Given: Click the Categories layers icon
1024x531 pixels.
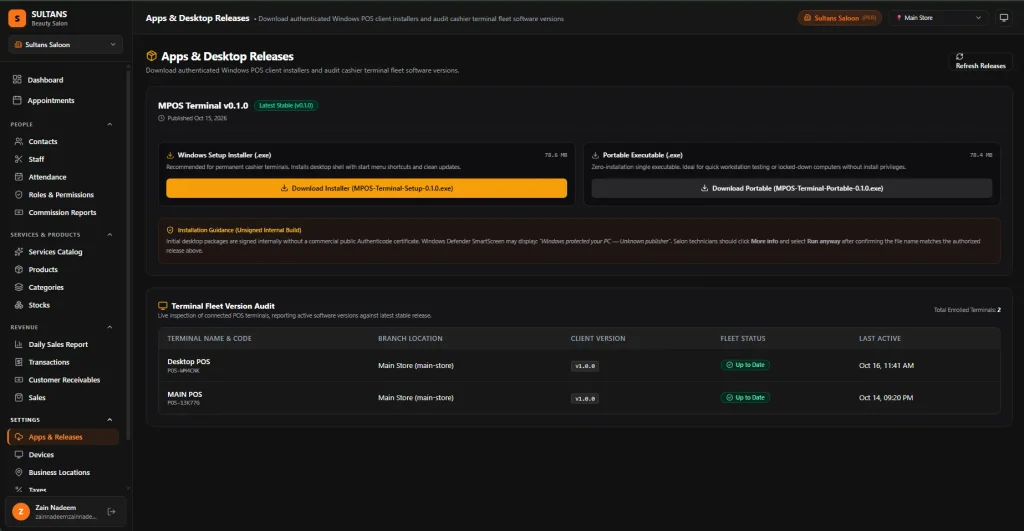Looking at the screenshot, I should [x=18, y=287].
